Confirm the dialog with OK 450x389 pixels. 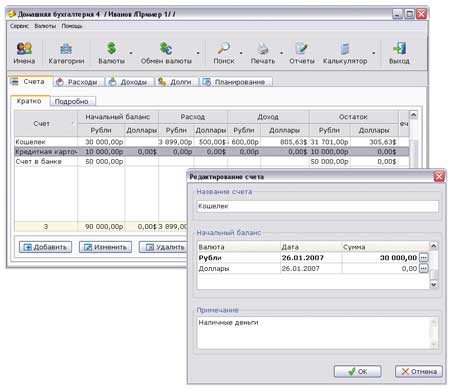point(357,371)
